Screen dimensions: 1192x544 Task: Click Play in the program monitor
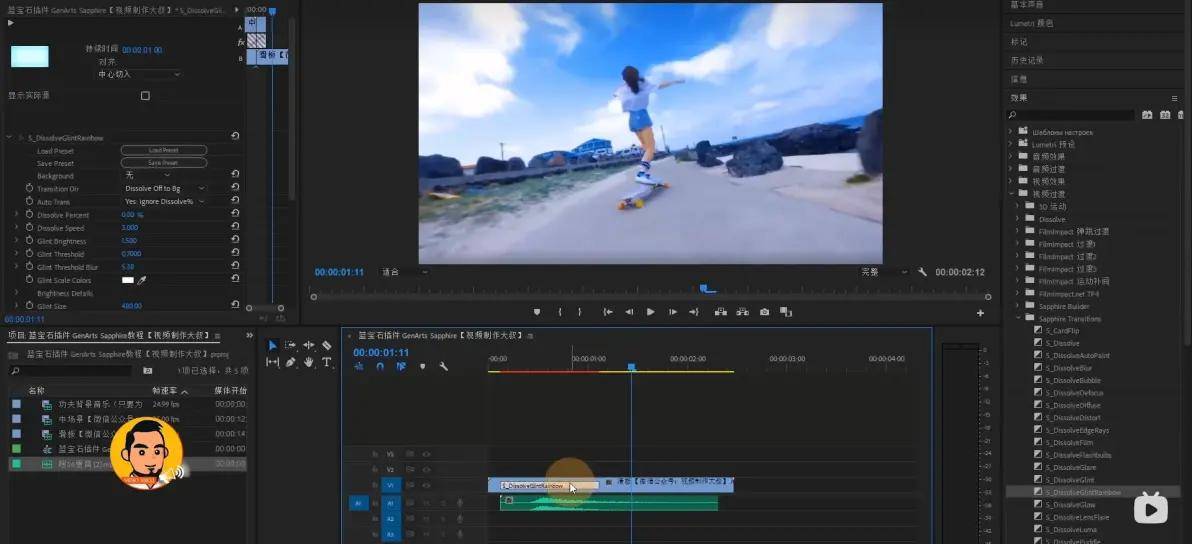651,312
